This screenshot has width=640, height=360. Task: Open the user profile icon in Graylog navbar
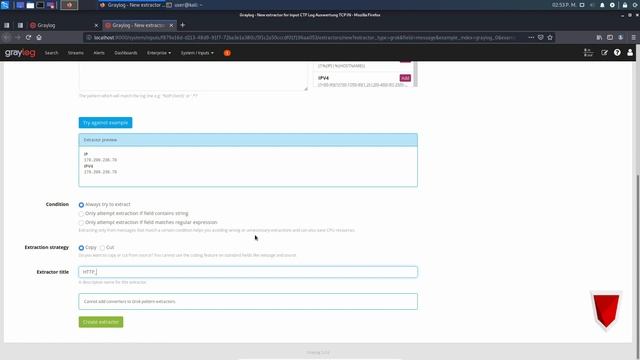(x=630, y=53)
